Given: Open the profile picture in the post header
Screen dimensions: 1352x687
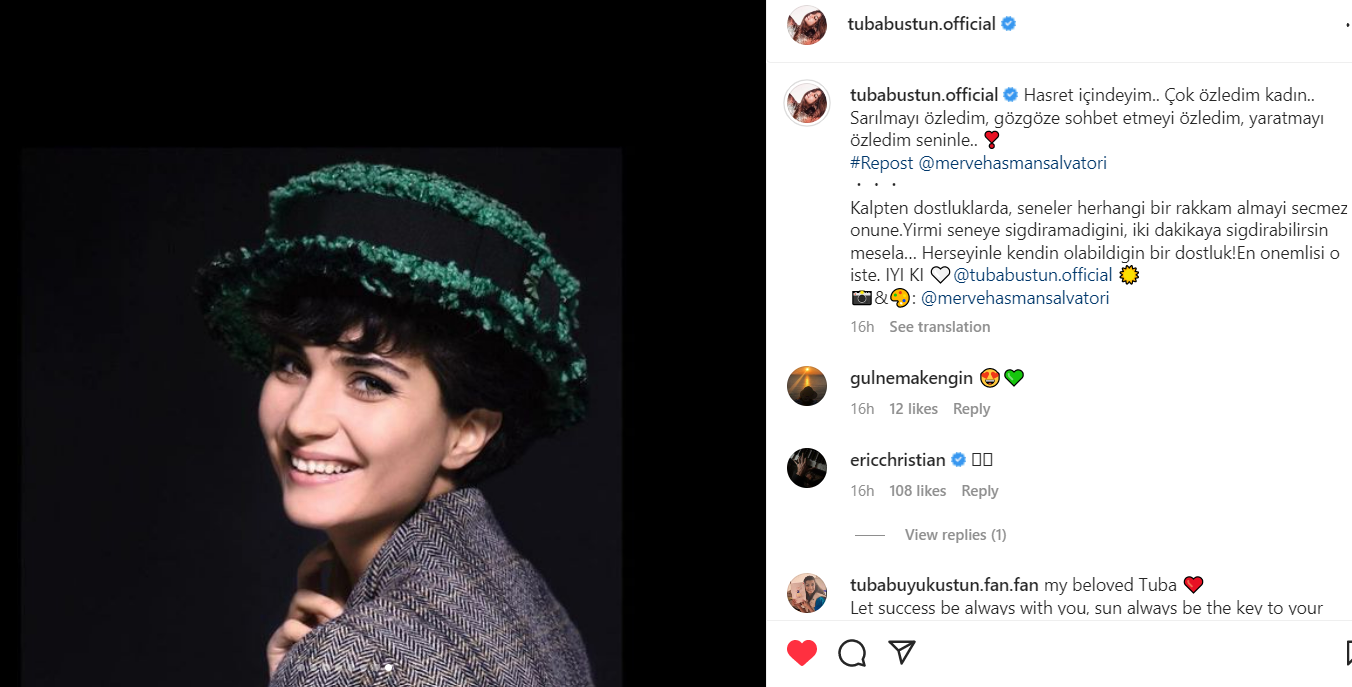Looking at the screenshot, I should [x=807, y=25].
